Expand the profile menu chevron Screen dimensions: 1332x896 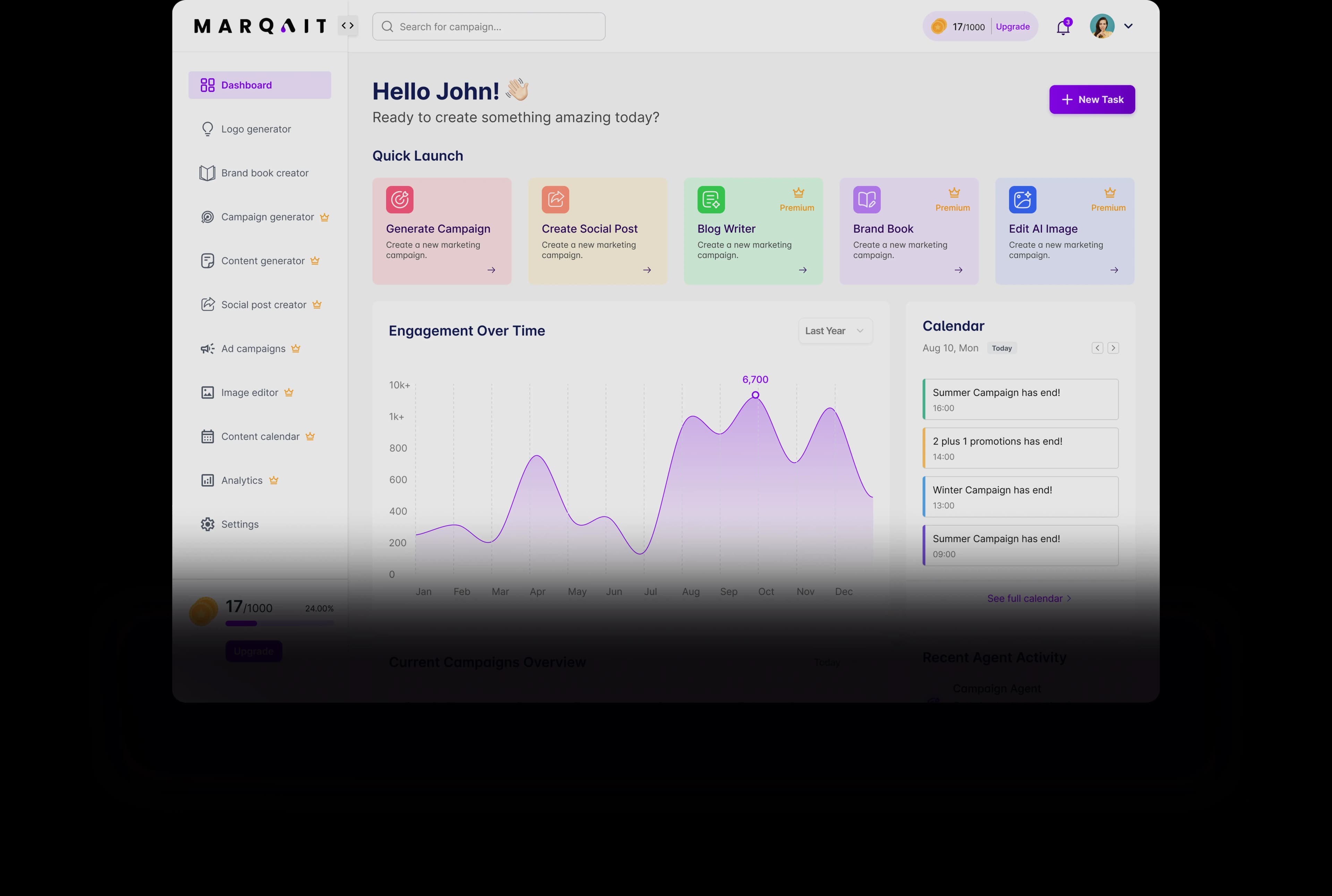(1129, 26)
